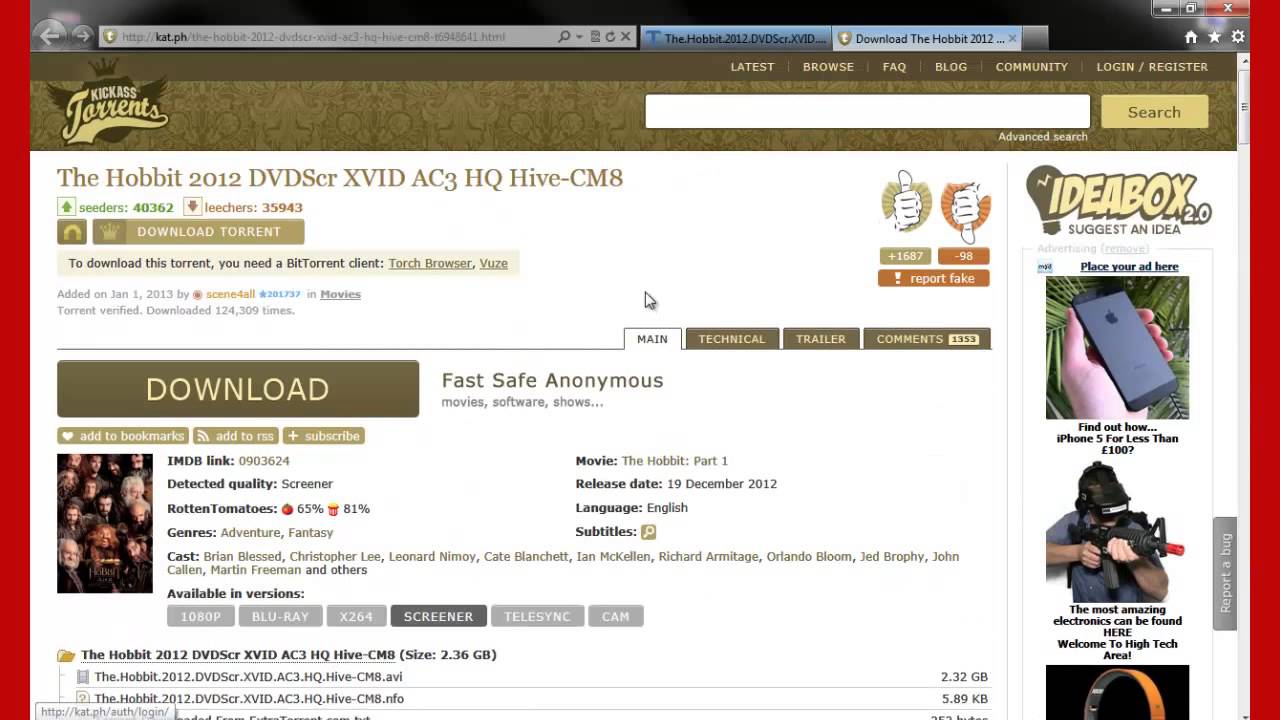Switch to The.Hobbit.2012.DVDScr.XVID browser tab
1280x720 pixels.
(x=735, y=38)
